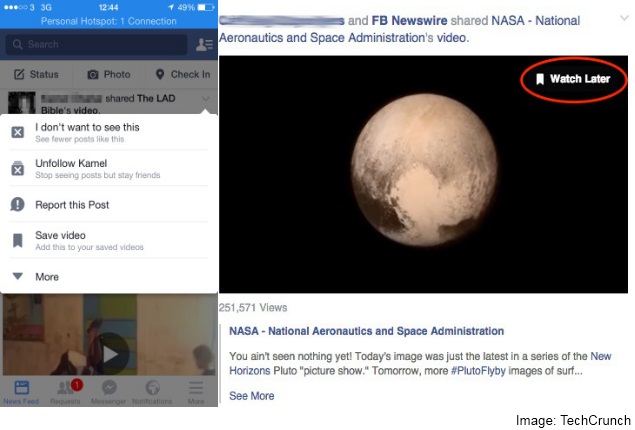Open the friends list icon beside Search
635x430 pixels.
[204, 44]
